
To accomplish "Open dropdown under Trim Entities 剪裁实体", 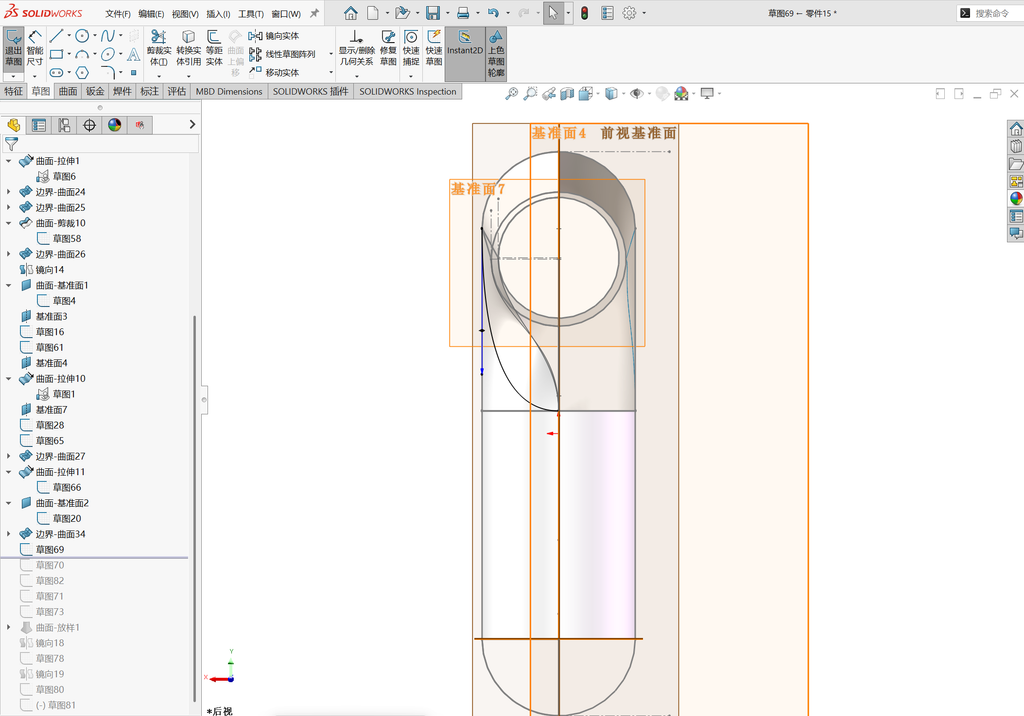I will point(159,76).
